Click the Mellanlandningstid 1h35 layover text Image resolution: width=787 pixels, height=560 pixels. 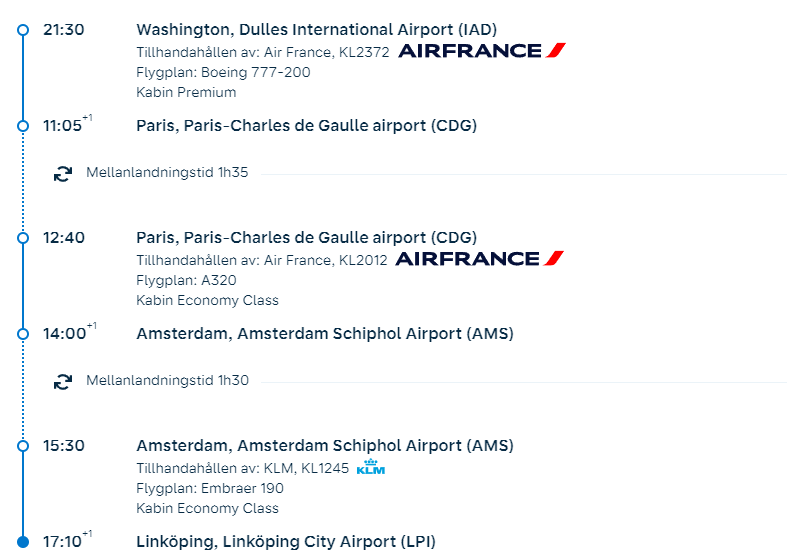[167, 173]
